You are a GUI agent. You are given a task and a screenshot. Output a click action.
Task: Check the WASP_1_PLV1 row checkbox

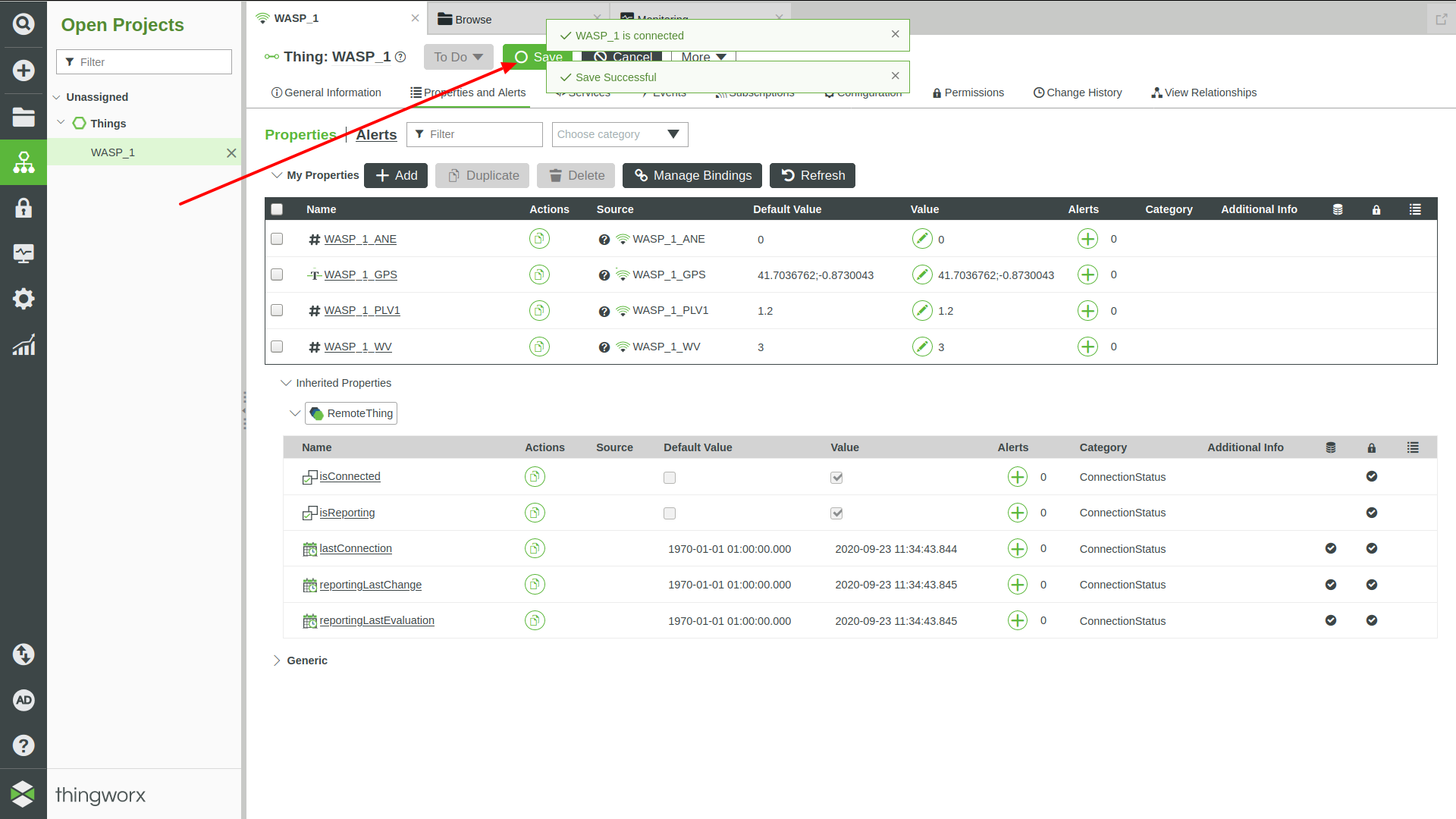pyautogui.click(x=277, y=311)
